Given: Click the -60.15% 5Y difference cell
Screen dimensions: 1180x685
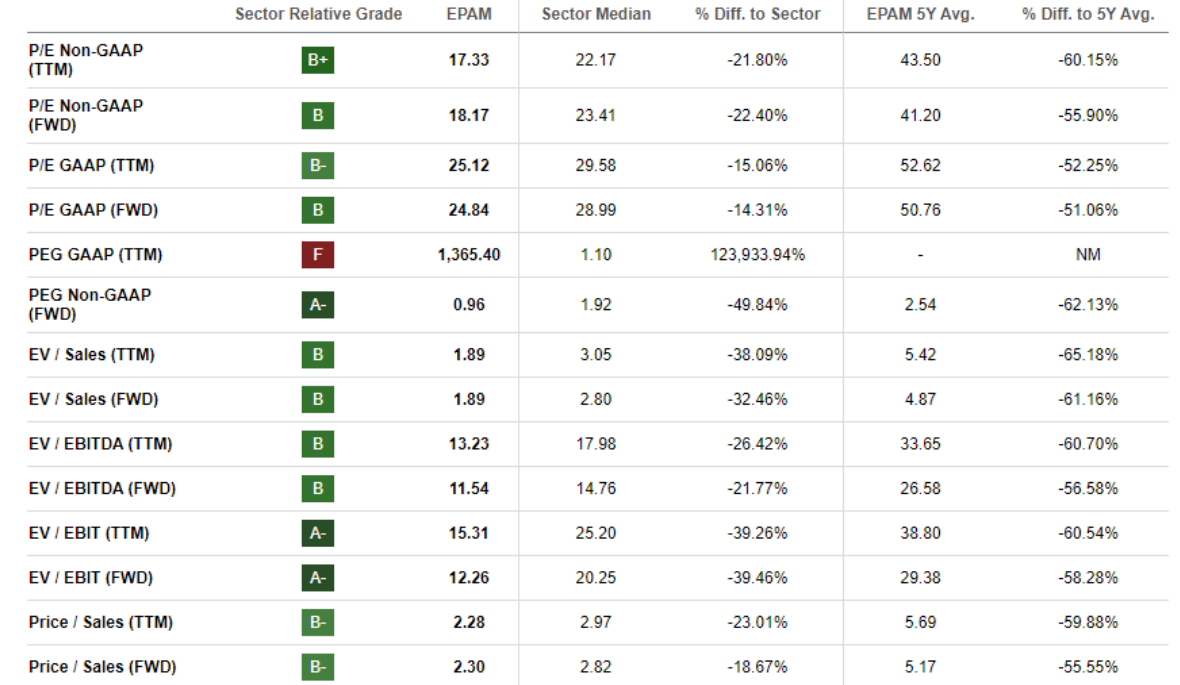Looking at the screenshot, I should tap(1088, 60).
